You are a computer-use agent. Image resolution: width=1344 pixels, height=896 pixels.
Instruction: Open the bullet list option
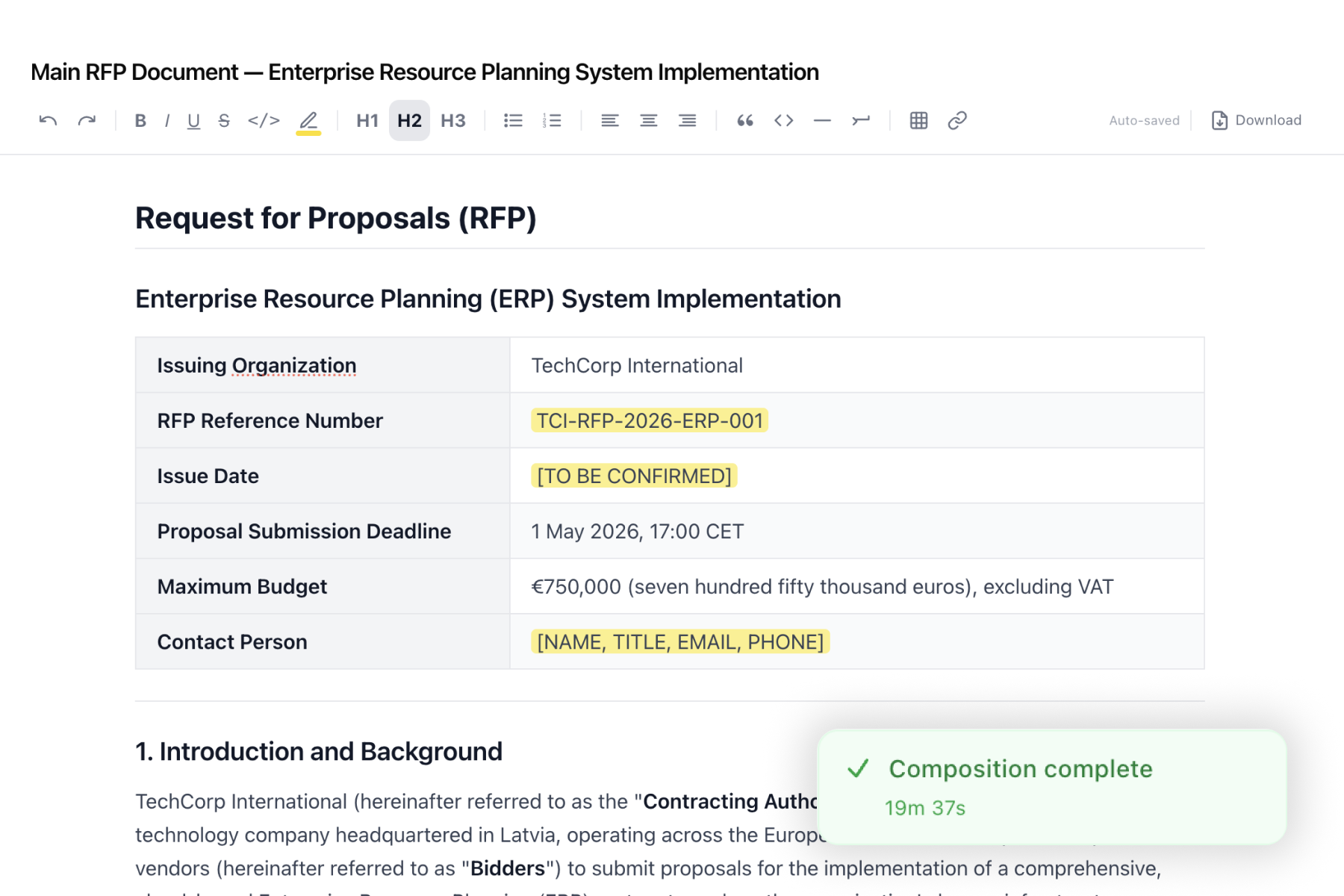[513, 119]
